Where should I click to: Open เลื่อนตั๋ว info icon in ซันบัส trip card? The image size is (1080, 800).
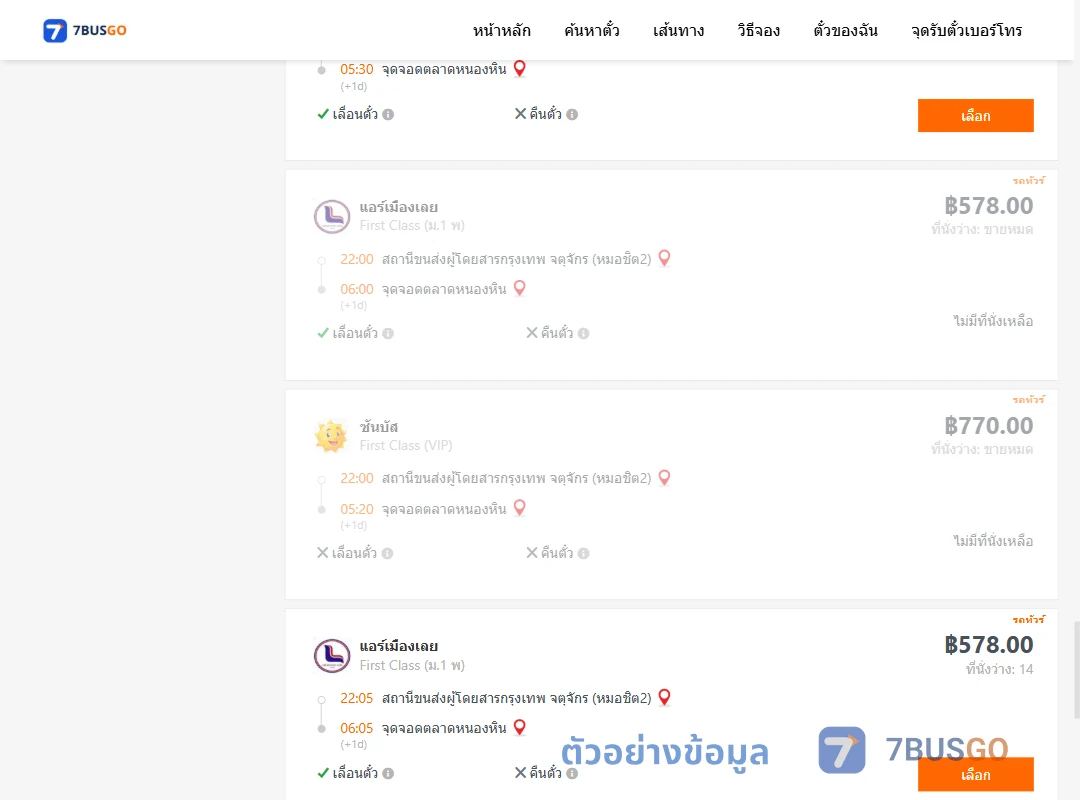388,553
